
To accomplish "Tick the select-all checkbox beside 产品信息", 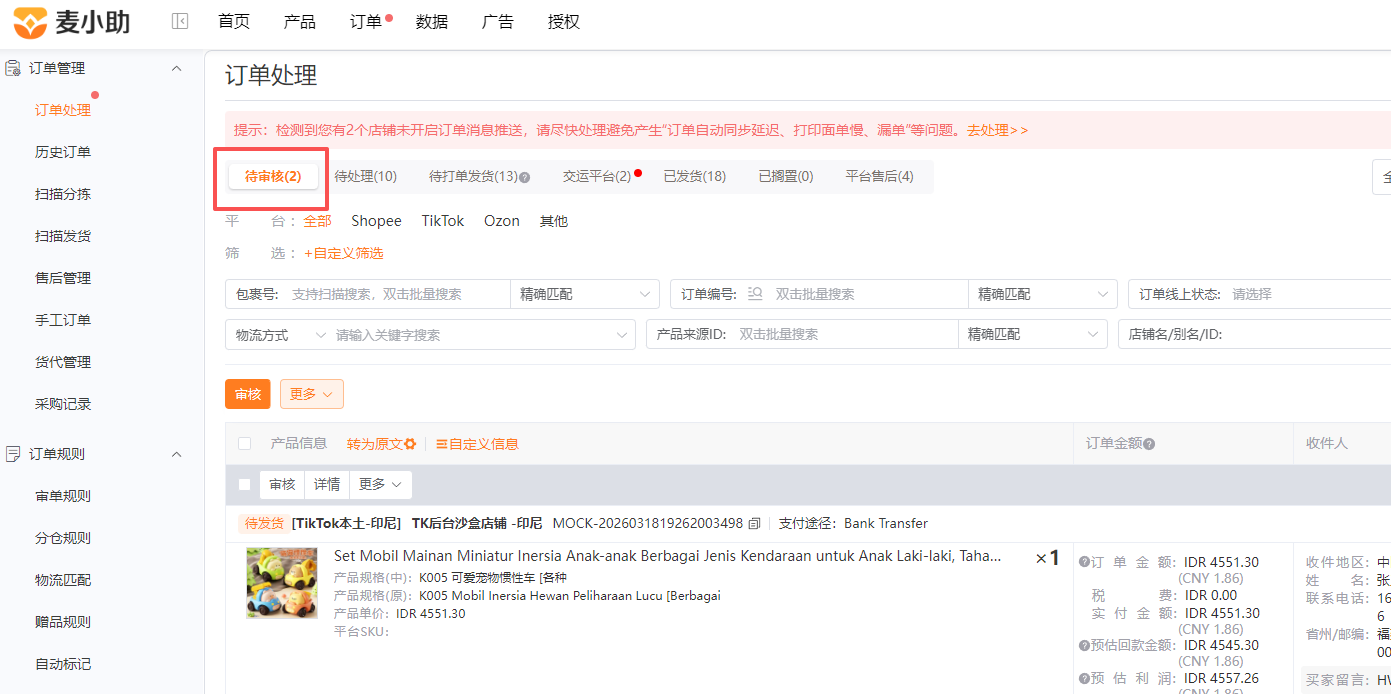I will pyautogui.click(x=245, y=444).
